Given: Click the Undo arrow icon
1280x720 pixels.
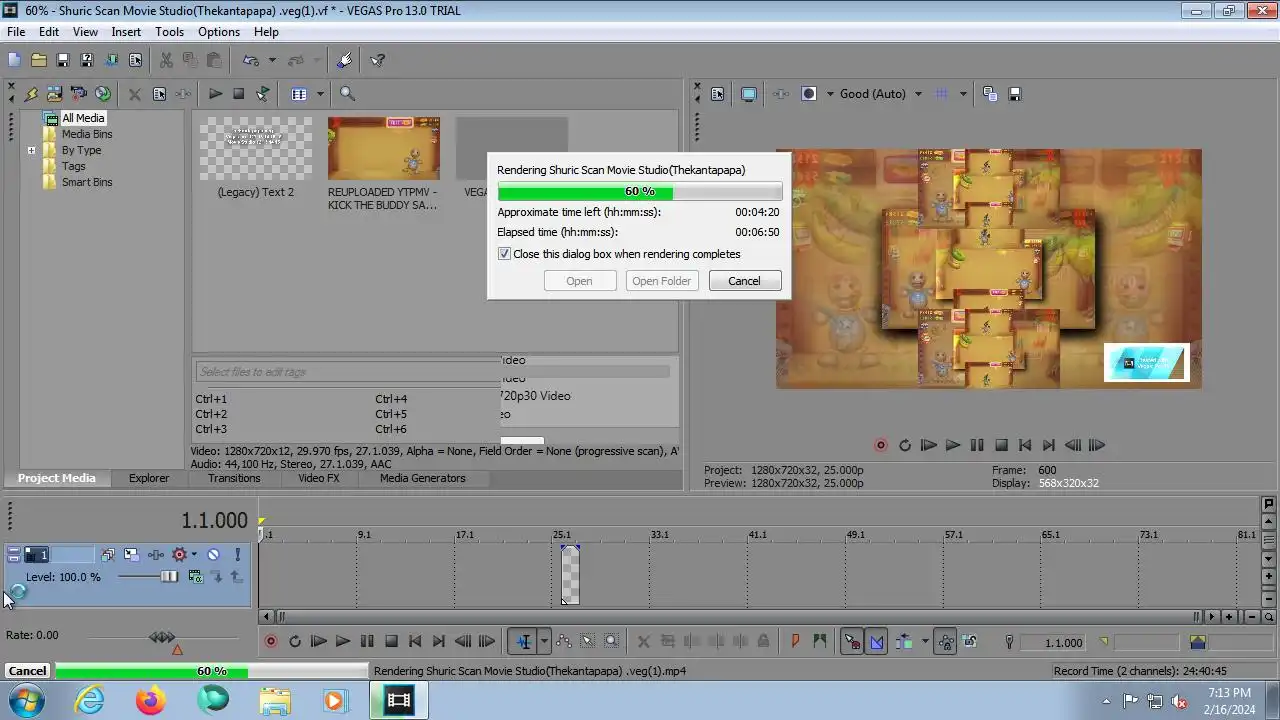Looking at the screenshot, I should 251,60.
